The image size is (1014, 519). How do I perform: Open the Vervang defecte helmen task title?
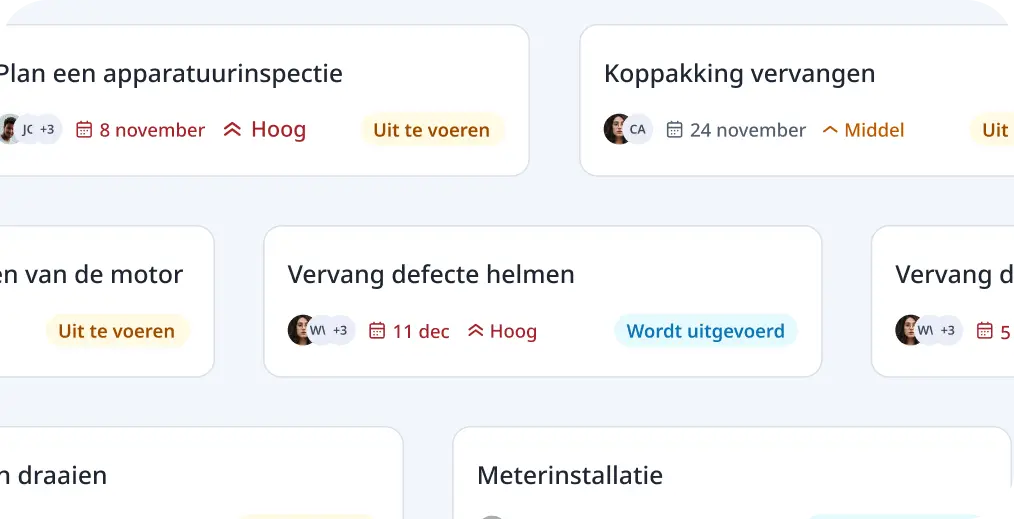click(x=431, y=275)
